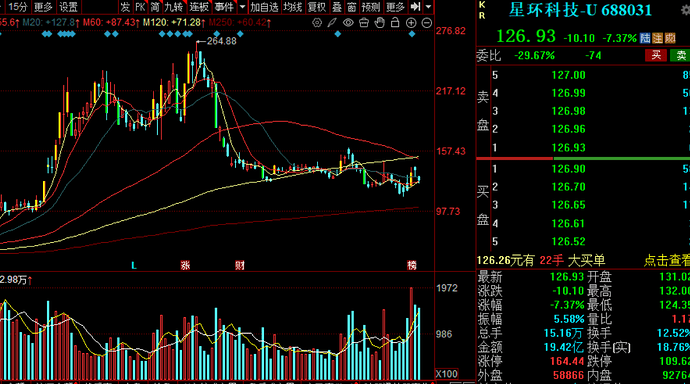The image size is (690, 384).
Task: Expand the dropdown arrow after 事件
Action: tap(242, 7)
